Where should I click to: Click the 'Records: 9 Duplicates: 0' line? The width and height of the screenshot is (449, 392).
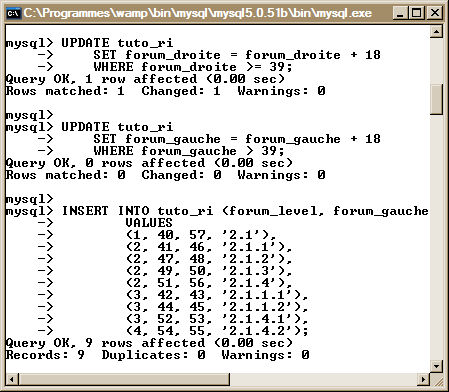coord(157,355)
